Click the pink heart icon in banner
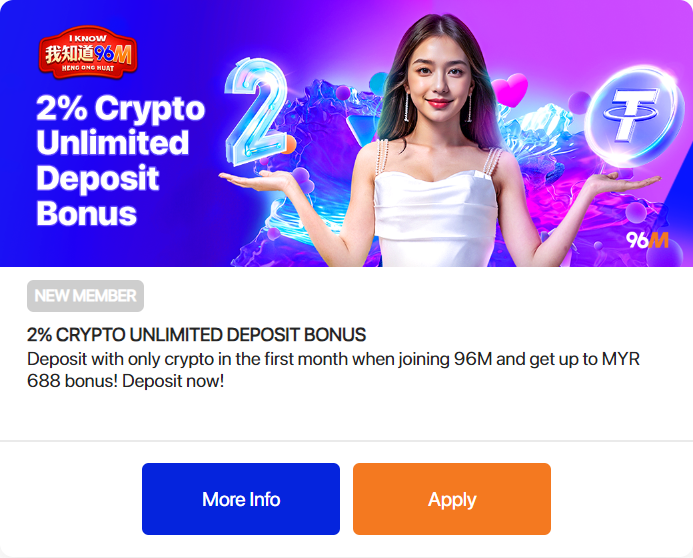Image resolution: width=693 pixels, height=558 pixels. (x=510, y=90)
